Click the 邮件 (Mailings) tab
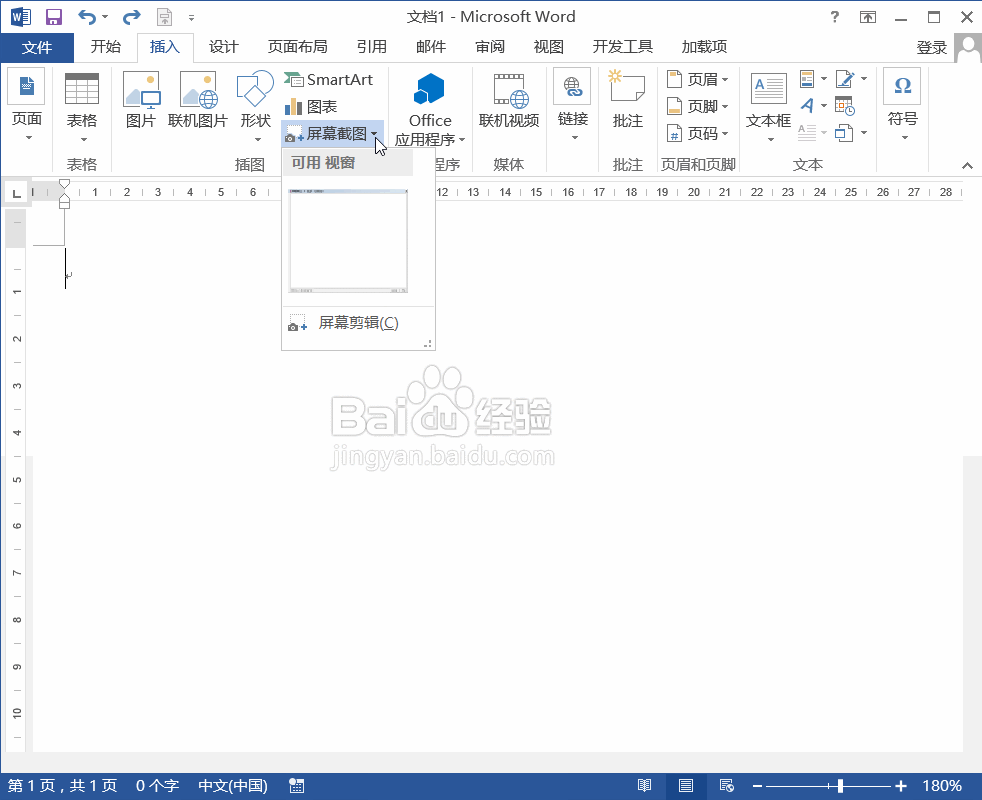This screenshot has width=982, height=800. click(x=431, y=47)
